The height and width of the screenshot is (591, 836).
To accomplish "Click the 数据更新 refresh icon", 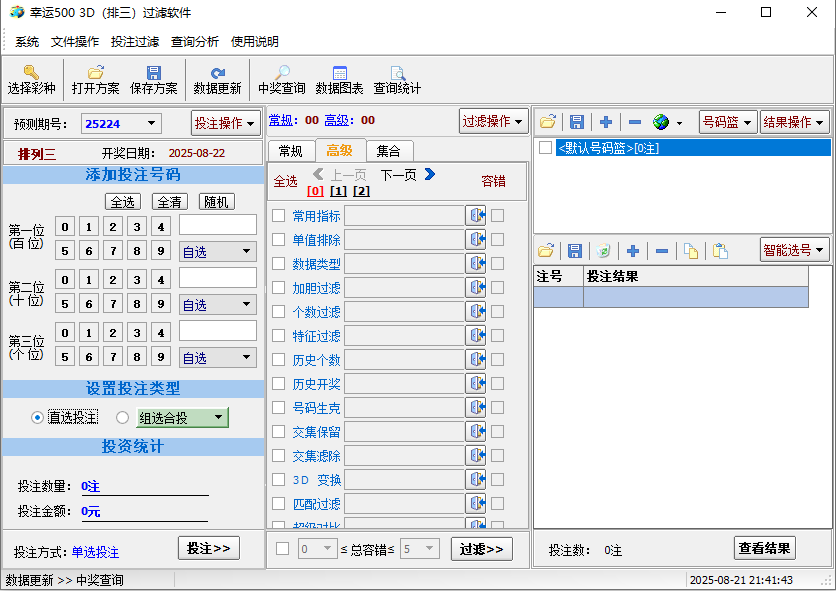I will 217,73.
